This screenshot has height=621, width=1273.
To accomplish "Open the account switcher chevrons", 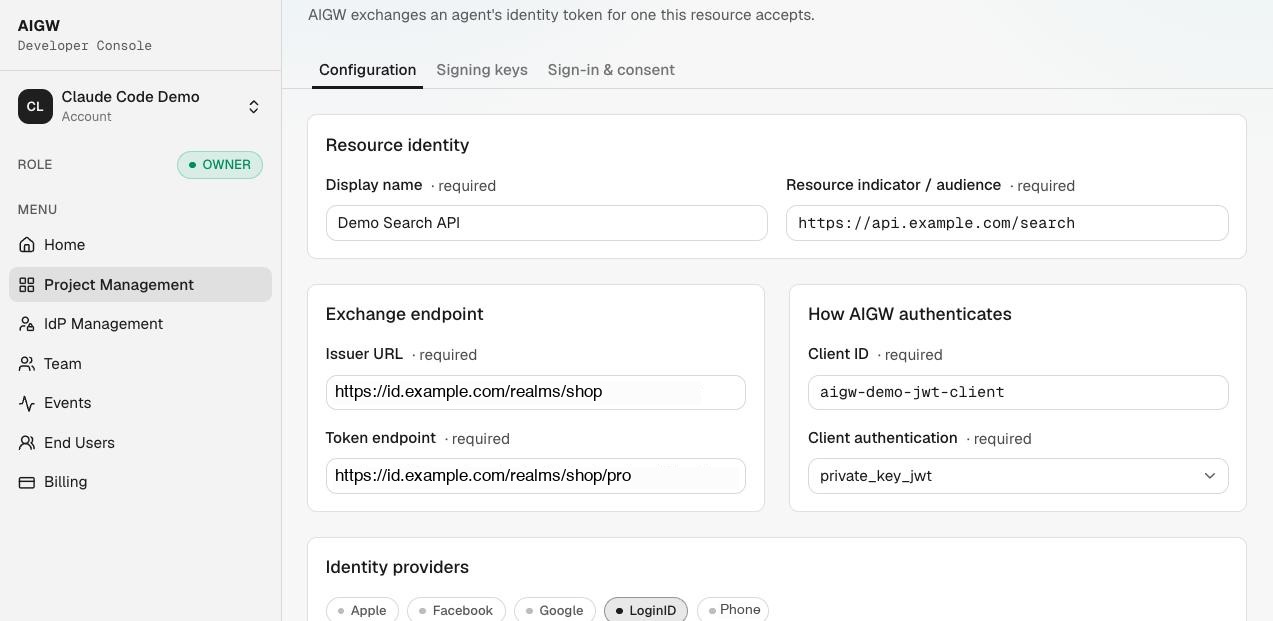I will 254,107.
